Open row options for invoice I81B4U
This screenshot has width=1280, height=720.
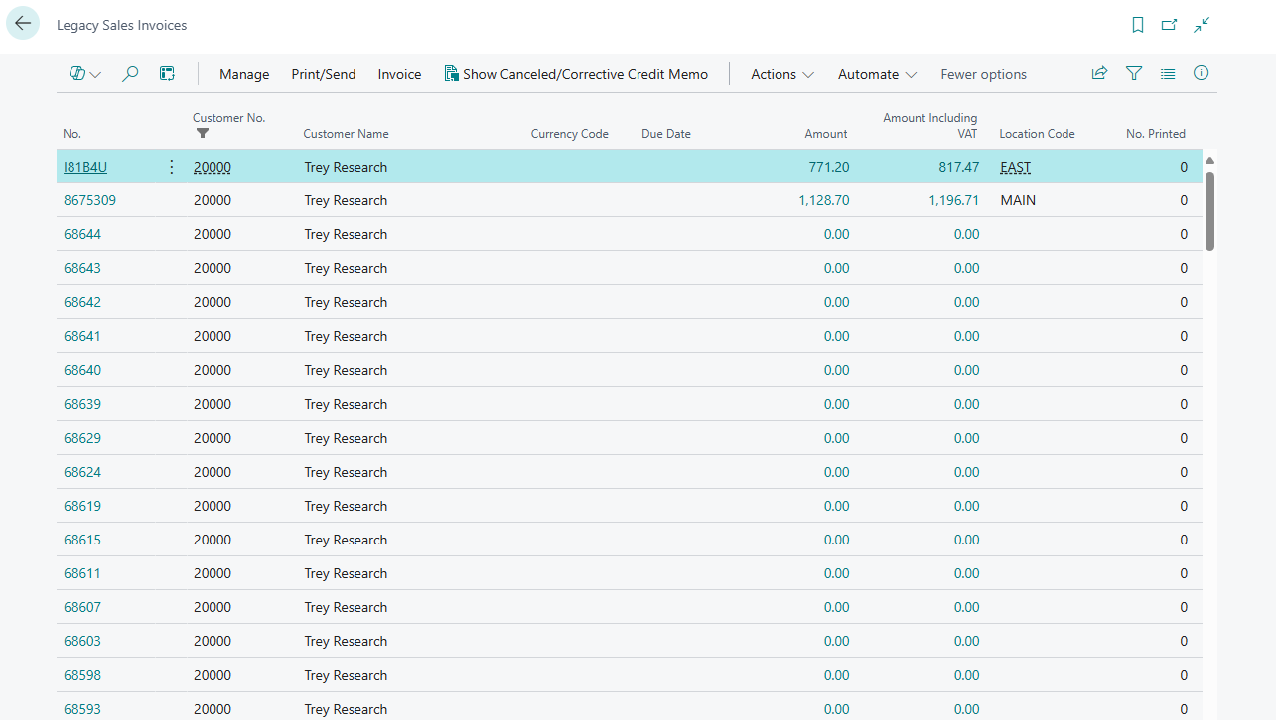171,167
